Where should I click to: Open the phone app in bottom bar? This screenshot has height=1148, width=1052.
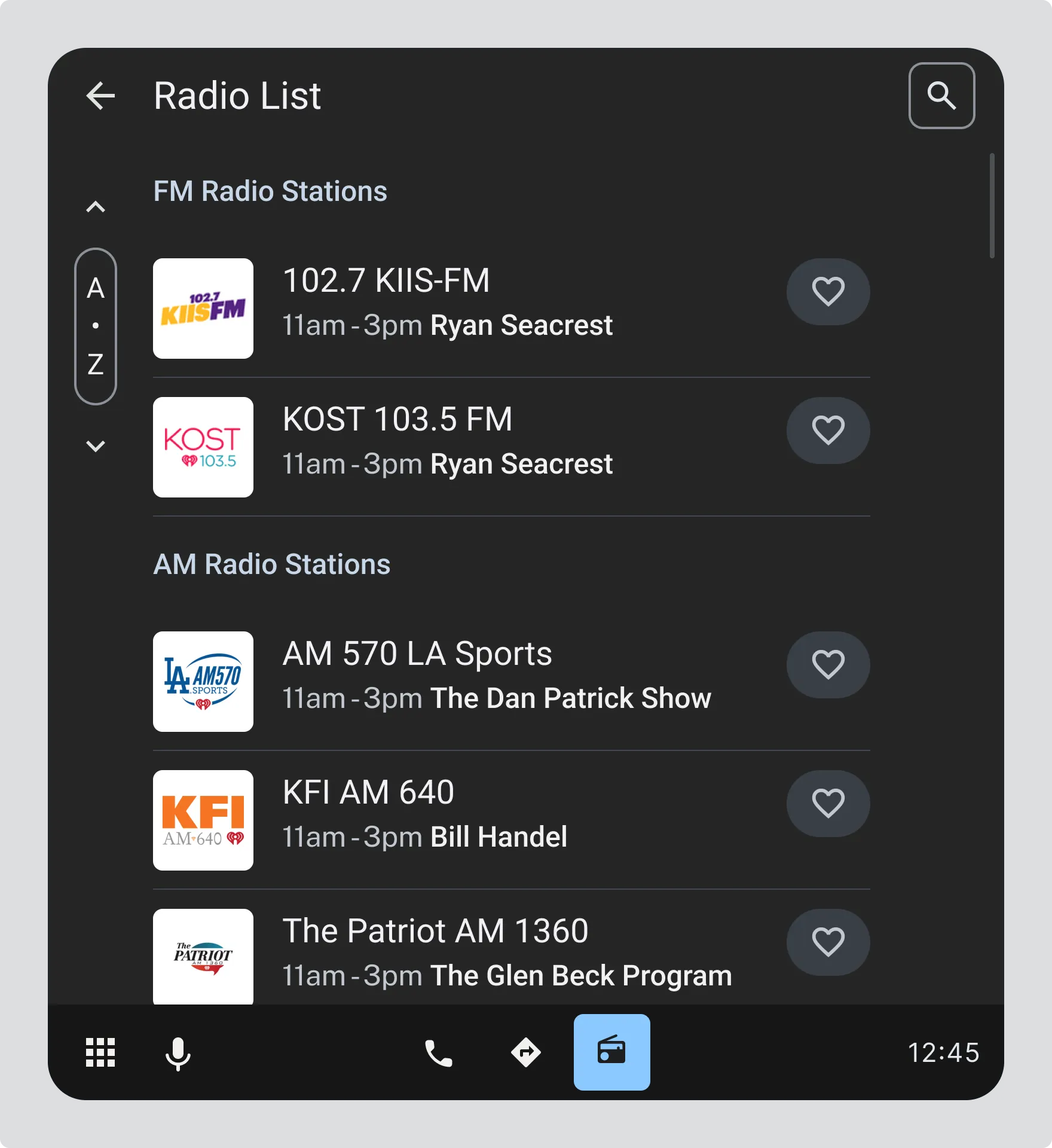click(438, 1053)
